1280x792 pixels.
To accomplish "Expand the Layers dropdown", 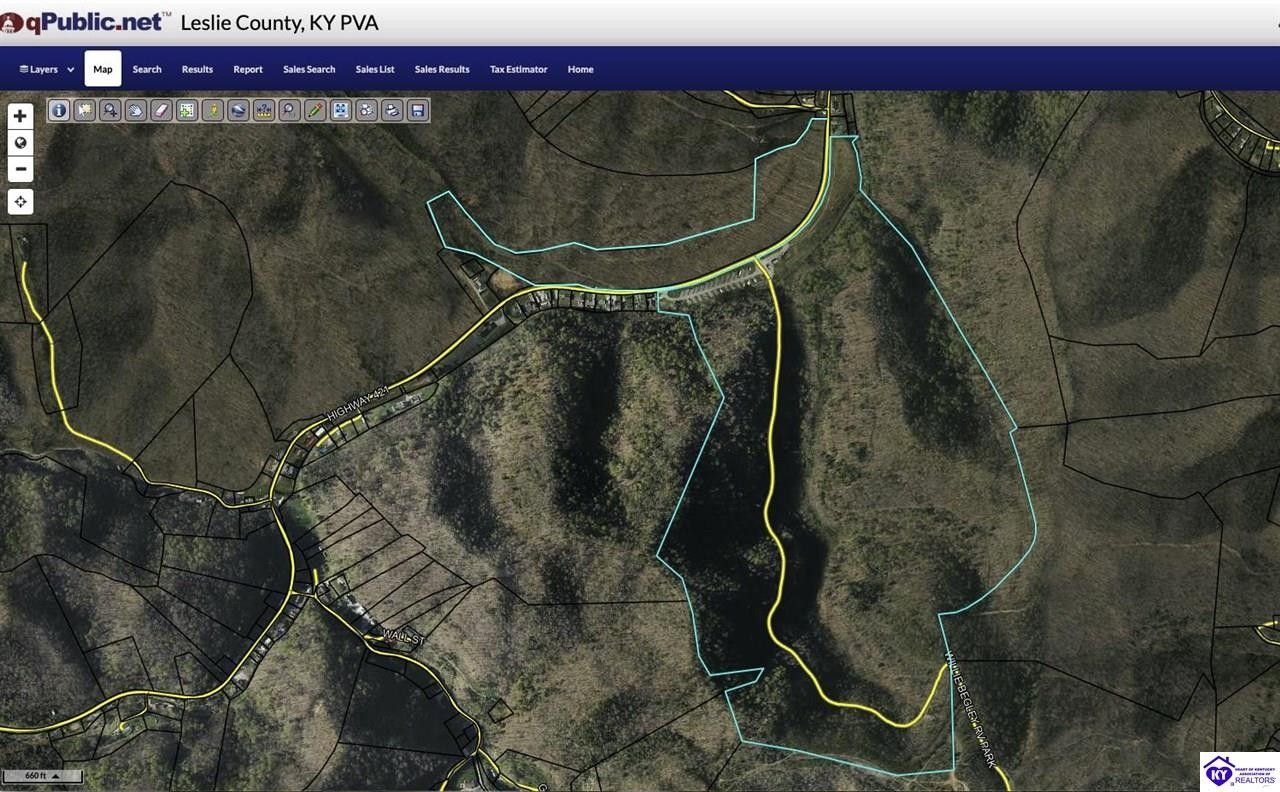I will [44, 69].
